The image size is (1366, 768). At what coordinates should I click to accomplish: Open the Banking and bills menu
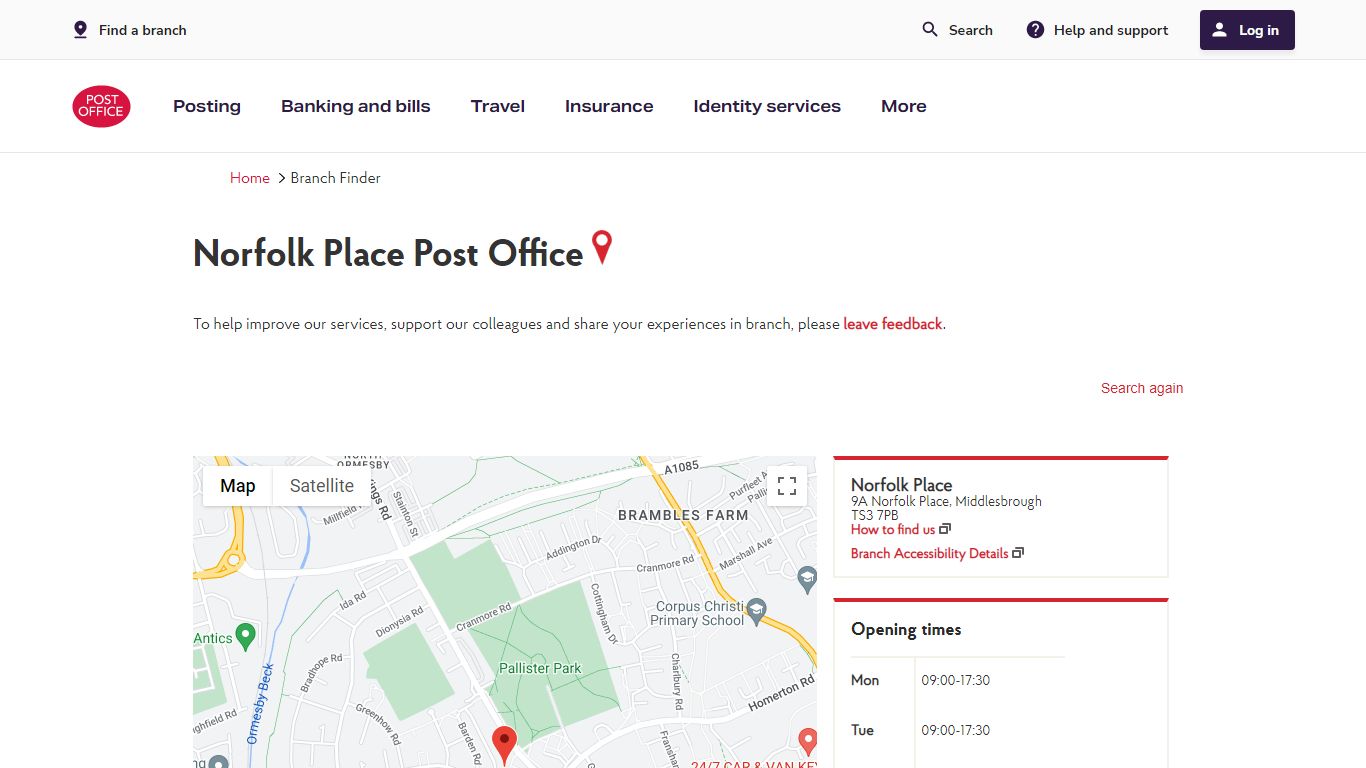[356, 106]
